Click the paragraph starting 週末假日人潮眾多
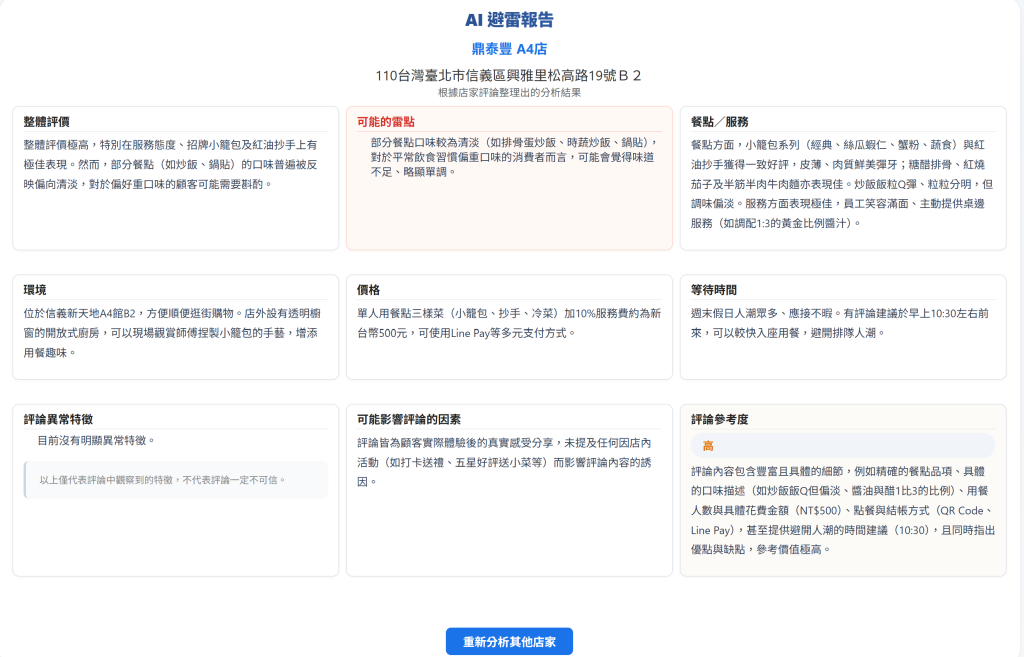 (x=840, y=323)
